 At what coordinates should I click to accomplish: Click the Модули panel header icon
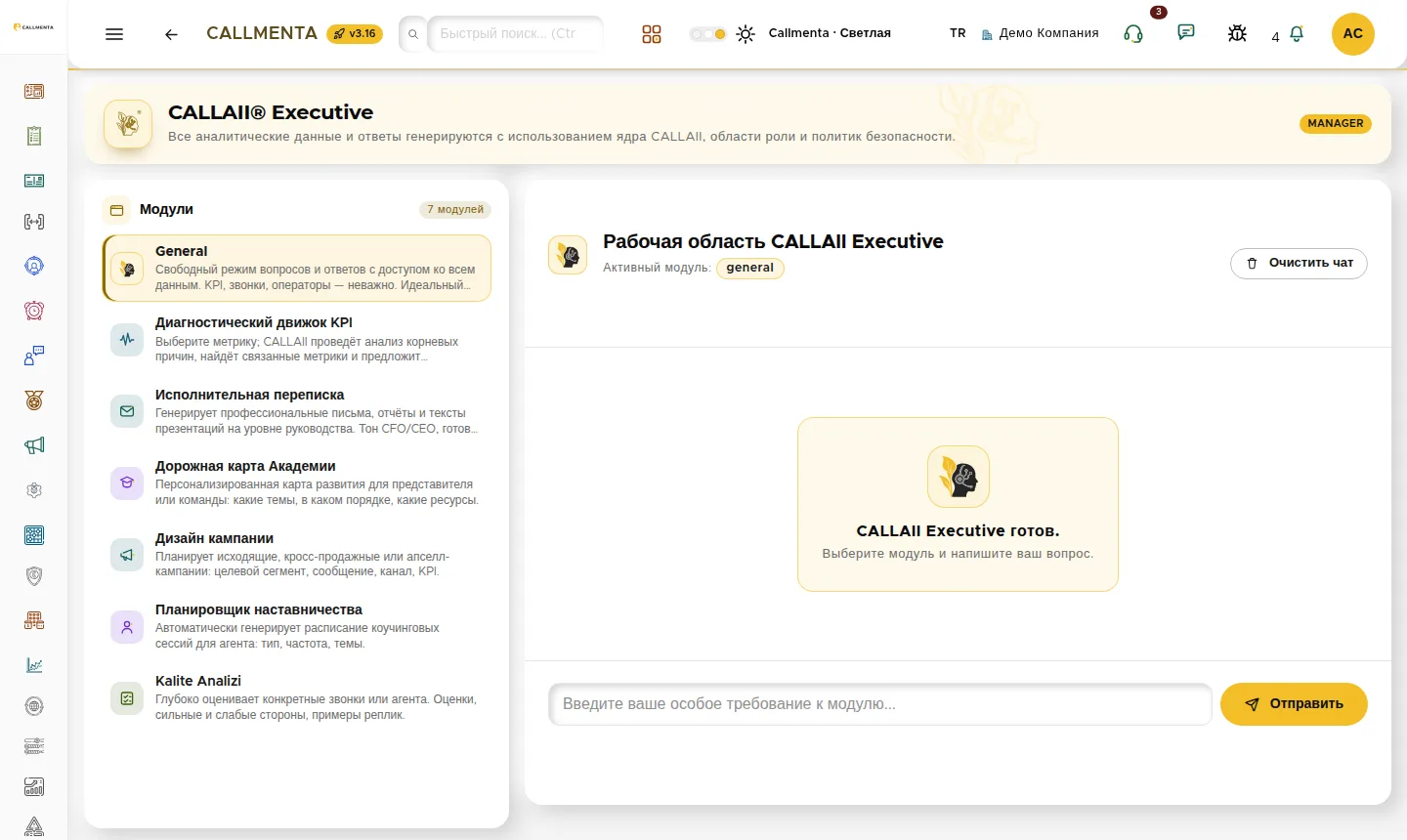[x=117, y=210]
